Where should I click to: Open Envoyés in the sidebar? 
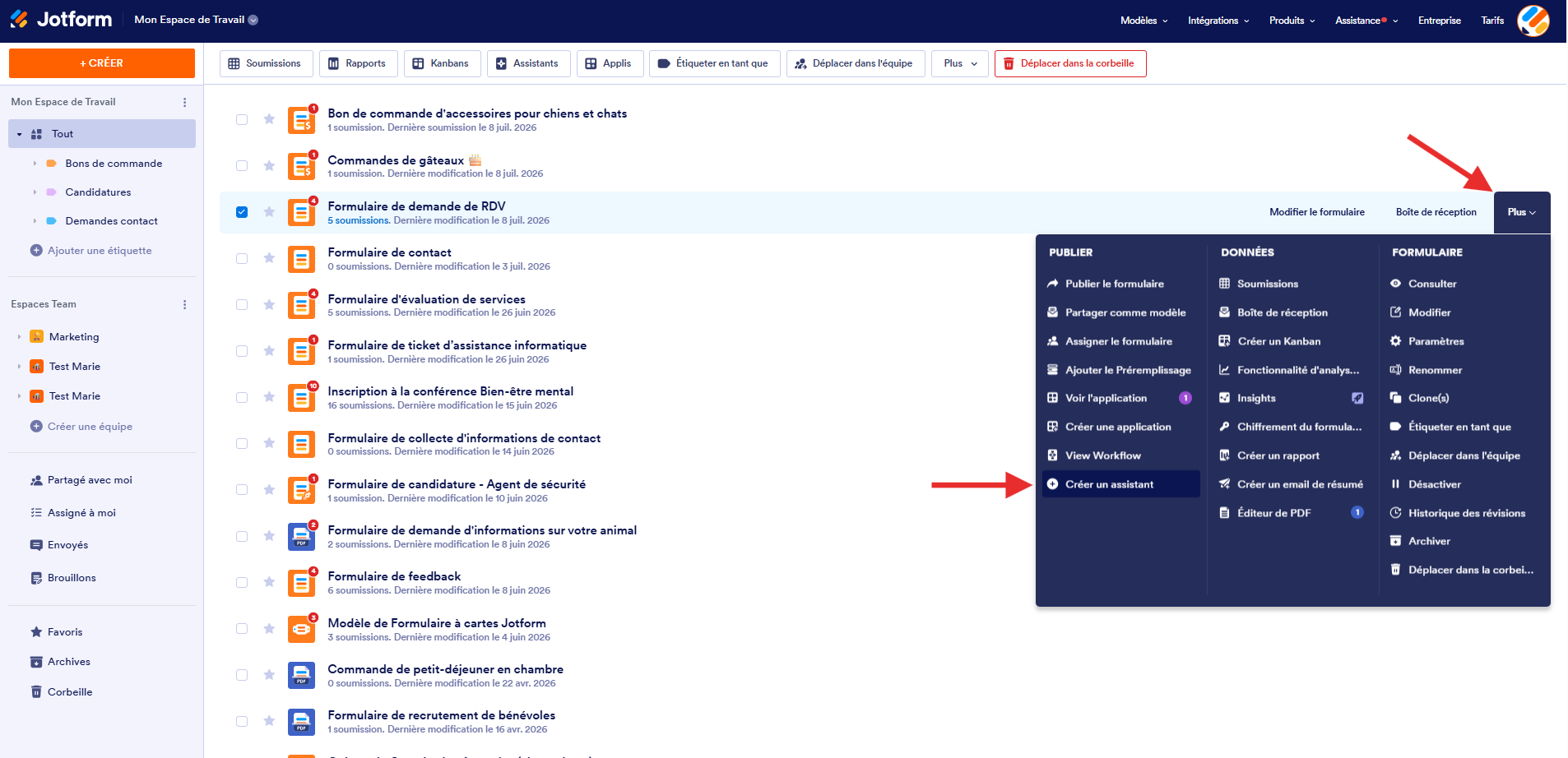[x=59, y=545]
